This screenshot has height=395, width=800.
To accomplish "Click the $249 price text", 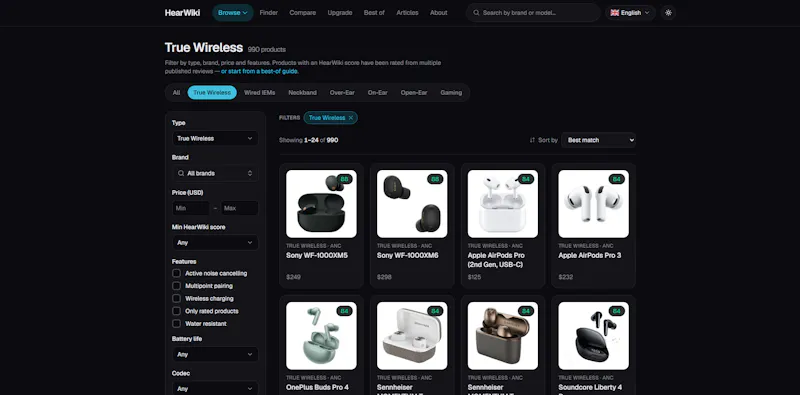I will coord(293,277).
